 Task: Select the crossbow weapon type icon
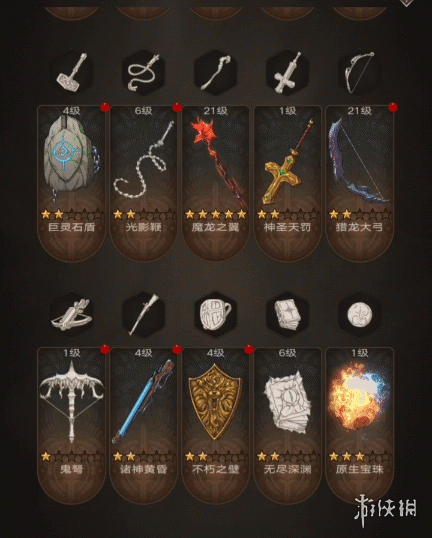(71, 315)
